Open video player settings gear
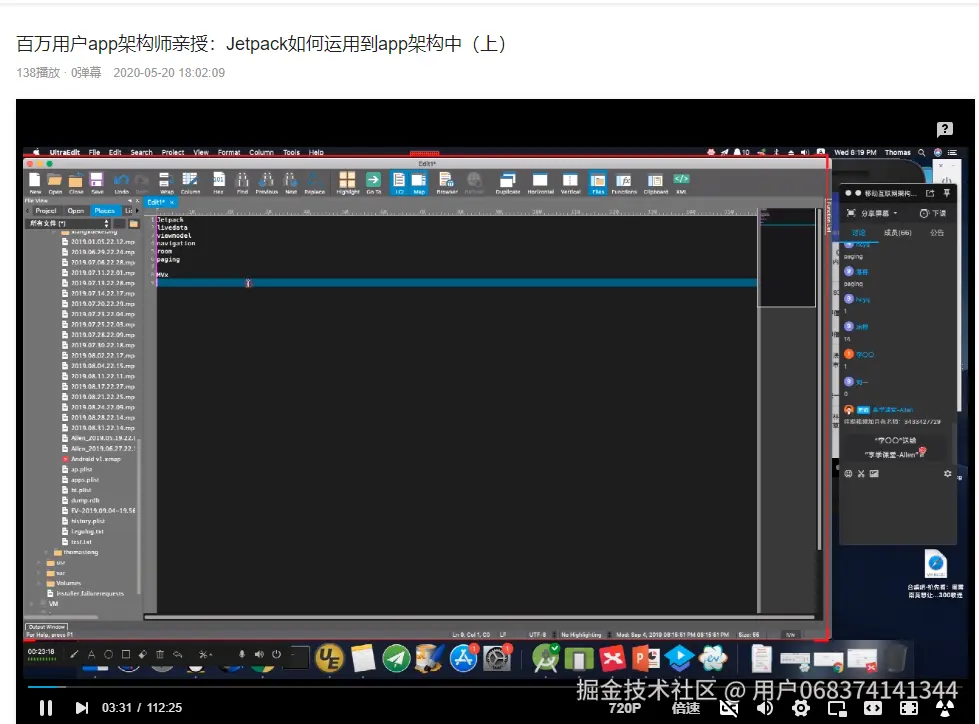 pos(800,708)
